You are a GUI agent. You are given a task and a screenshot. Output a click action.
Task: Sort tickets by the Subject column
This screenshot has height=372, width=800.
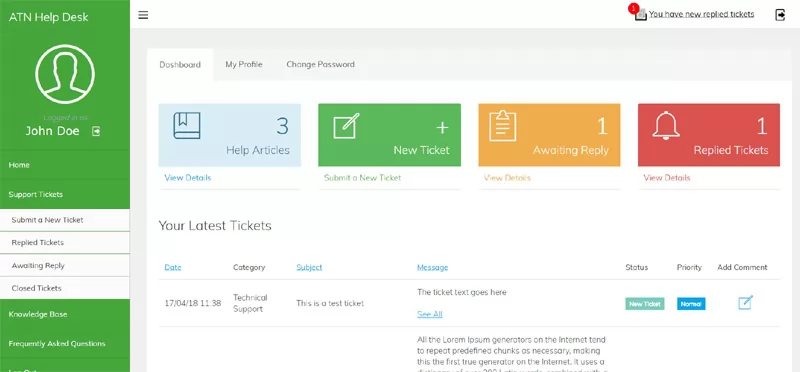309,267
